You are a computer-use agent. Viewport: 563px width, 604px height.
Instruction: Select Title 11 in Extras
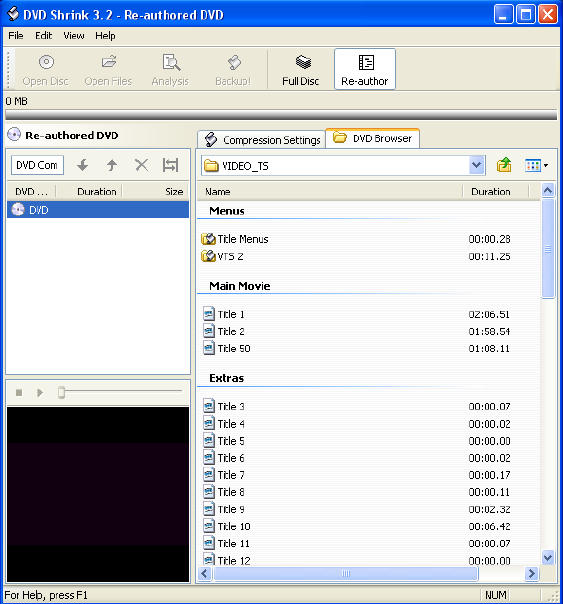coord(227,544)
